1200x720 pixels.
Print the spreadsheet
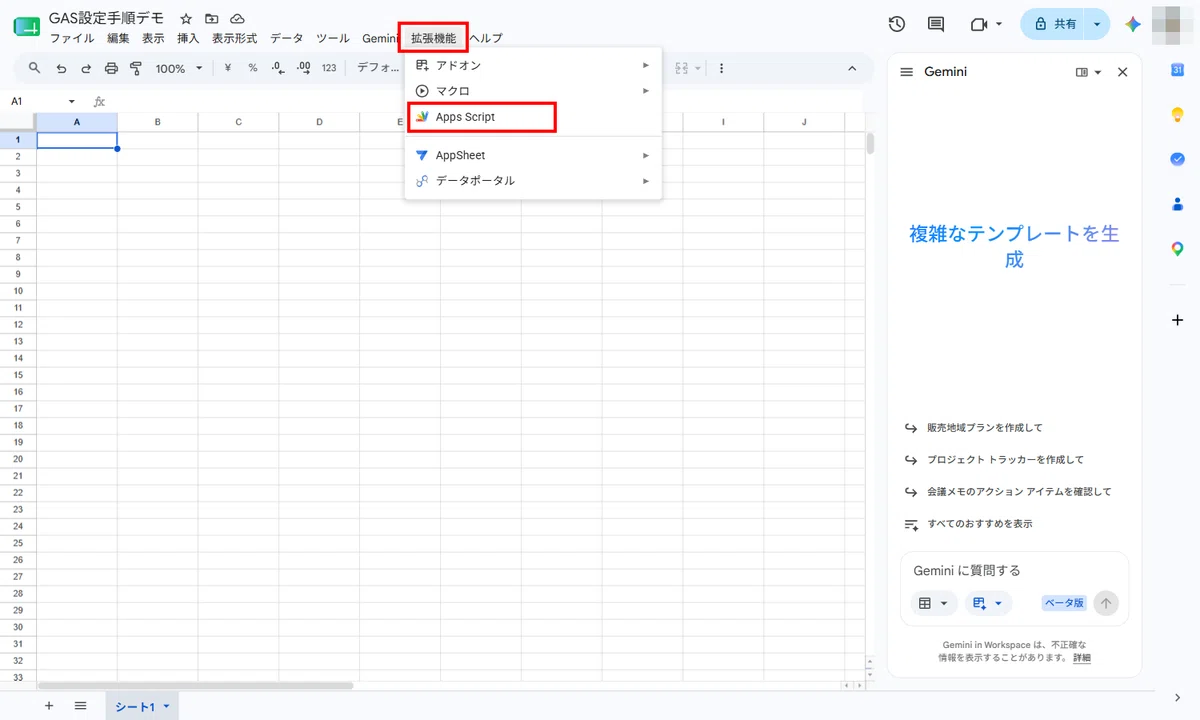[x=111, y=68]
